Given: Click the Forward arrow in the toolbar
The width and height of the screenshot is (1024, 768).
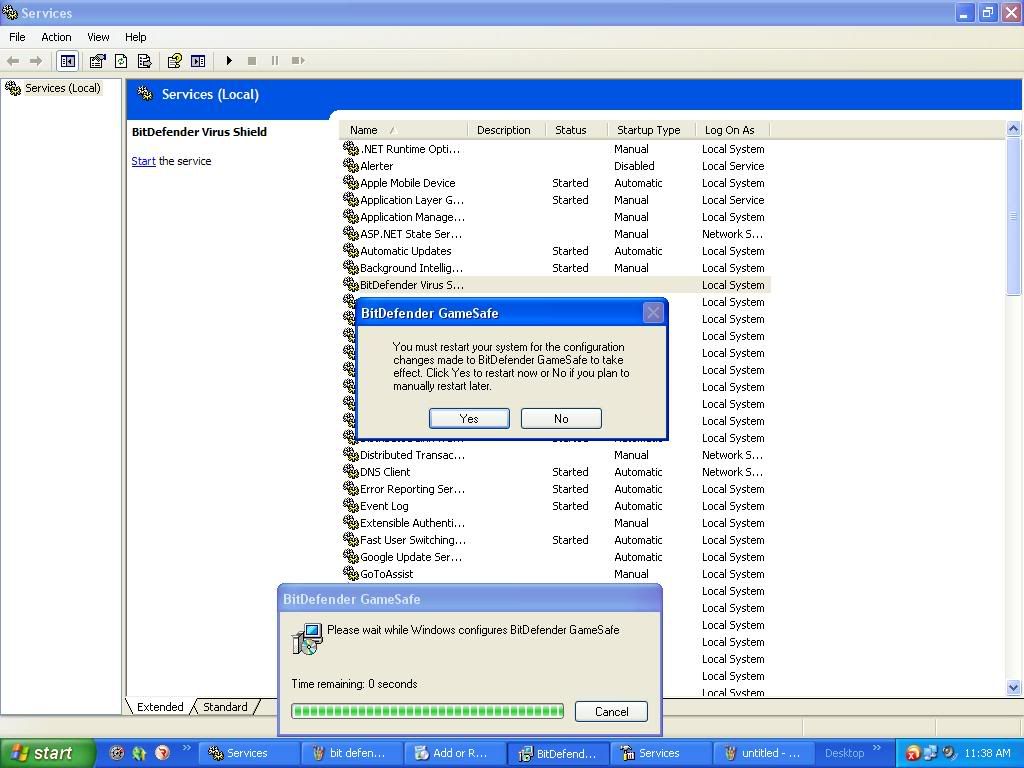Looking at the screenshot, I should pyautogui.click(x=36, y=61).
